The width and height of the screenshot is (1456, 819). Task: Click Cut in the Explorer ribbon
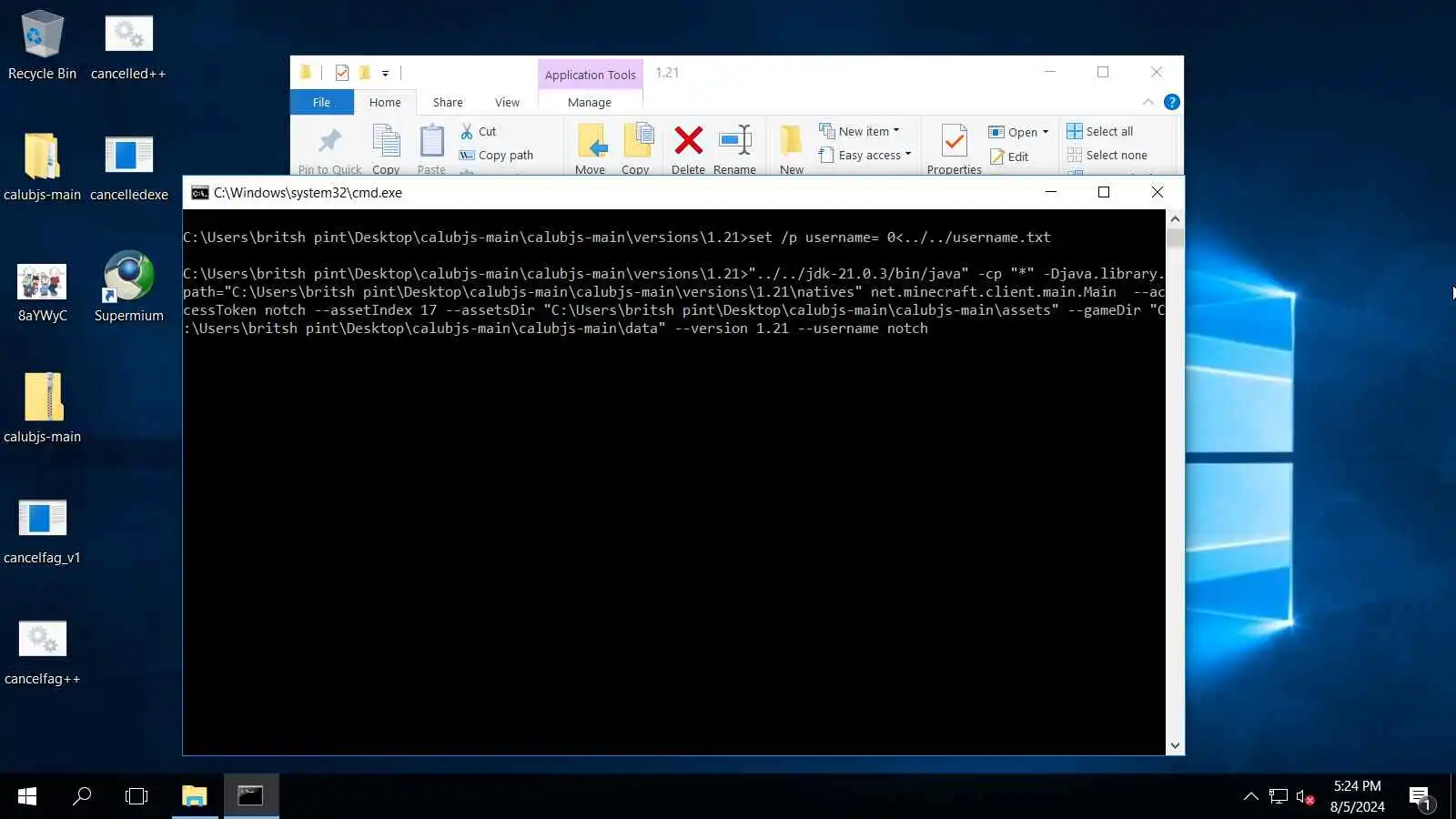(479, 131)
